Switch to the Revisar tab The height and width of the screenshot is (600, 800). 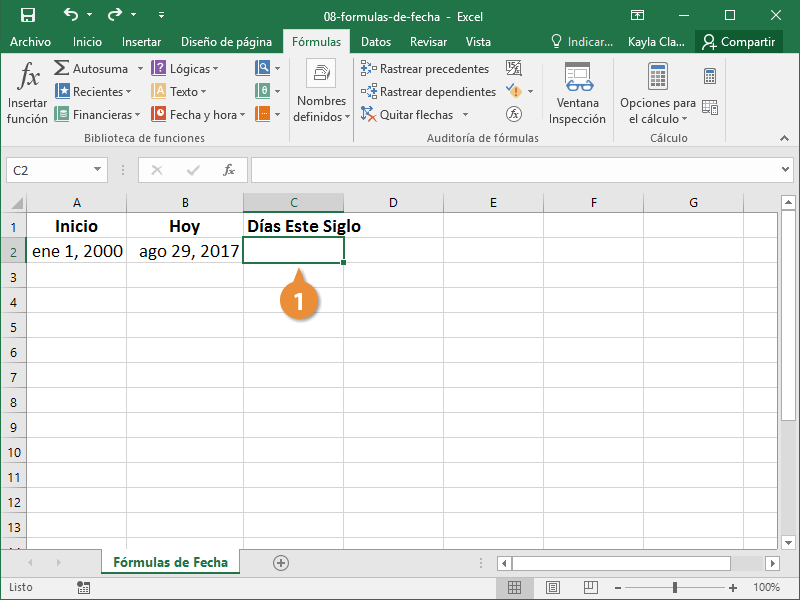(x=428, y=42)
